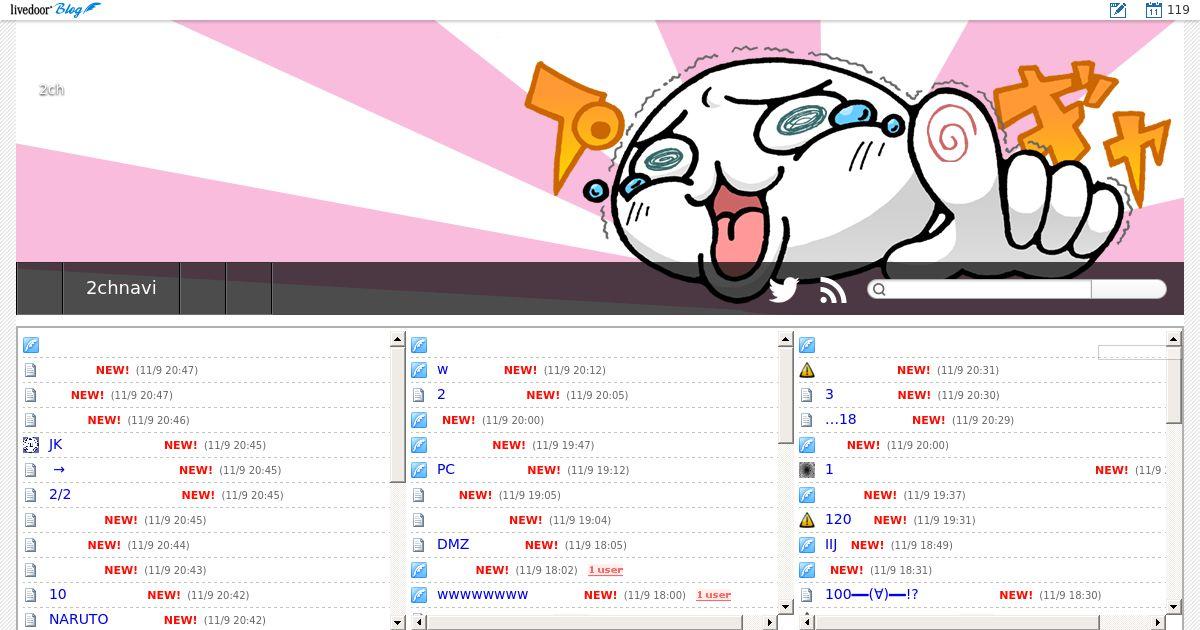1200x630 pixels.
Task: Click the 119 counter in the top bar
Action: pyautogui.click(x=1178, y=10)
